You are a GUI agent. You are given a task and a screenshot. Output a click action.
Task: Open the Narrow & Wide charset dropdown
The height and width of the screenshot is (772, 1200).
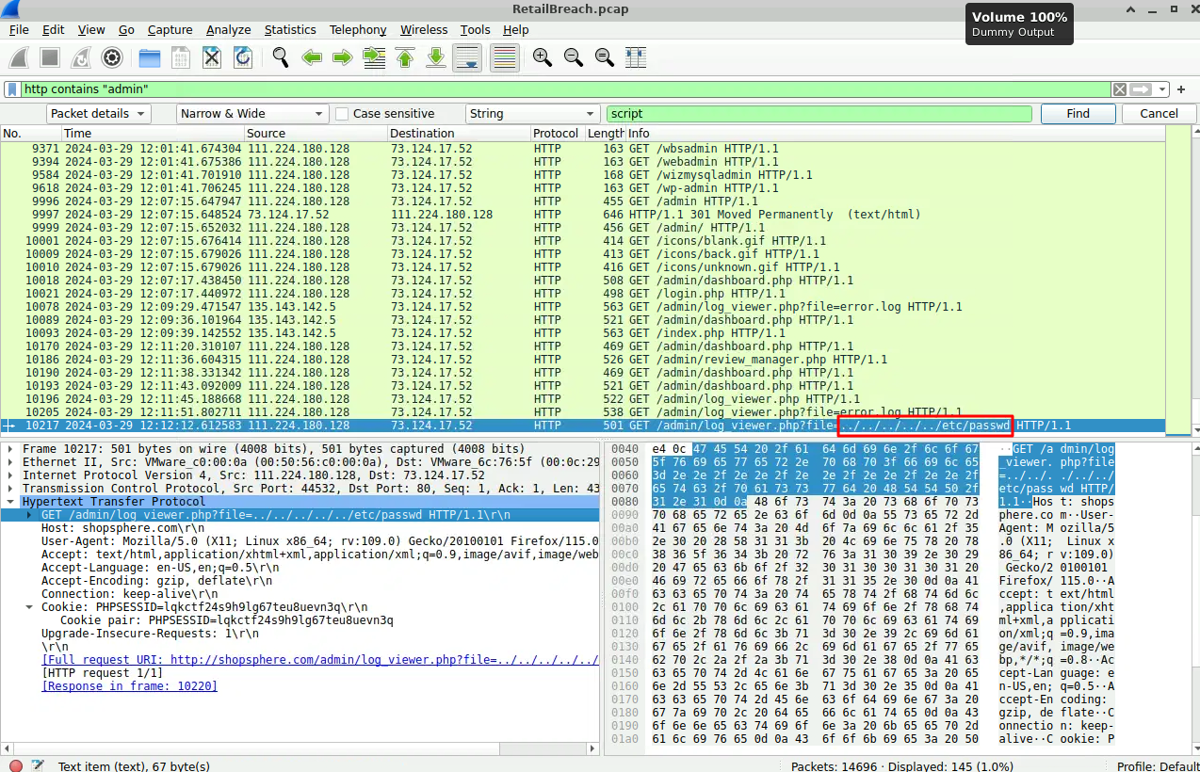[252, 114]
